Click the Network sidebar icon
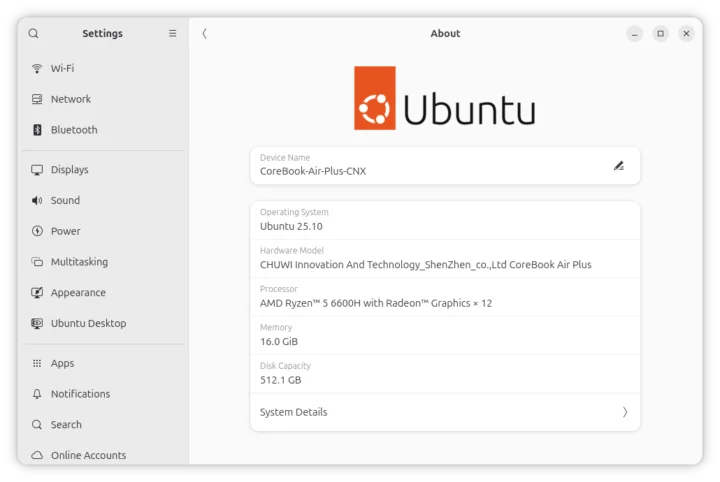Screen dimensions: 720x482 37,99
